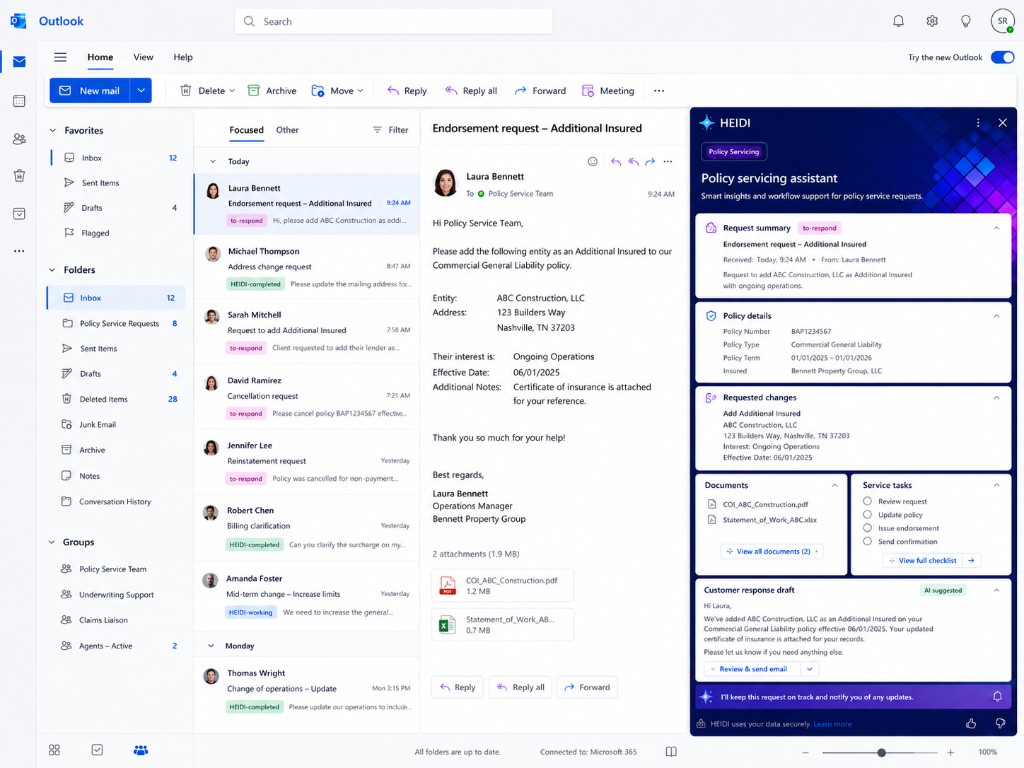Click the HEIDI notification bell icon
Screen dimensions: 1024x768
pyautogui.click(x=997, y=697)
